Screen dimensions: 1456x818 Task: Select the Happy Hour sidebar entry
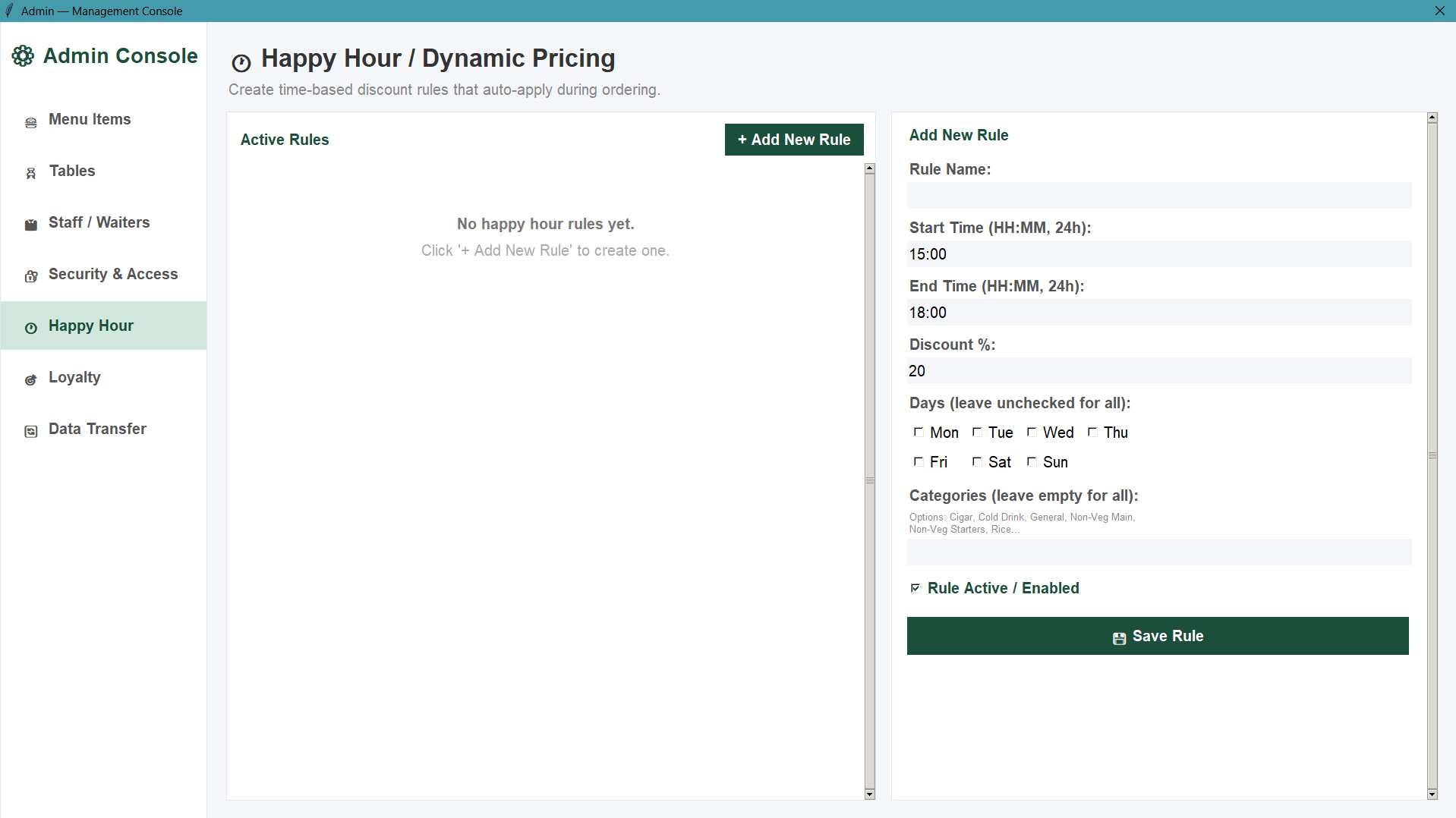[x=104, y=326]
